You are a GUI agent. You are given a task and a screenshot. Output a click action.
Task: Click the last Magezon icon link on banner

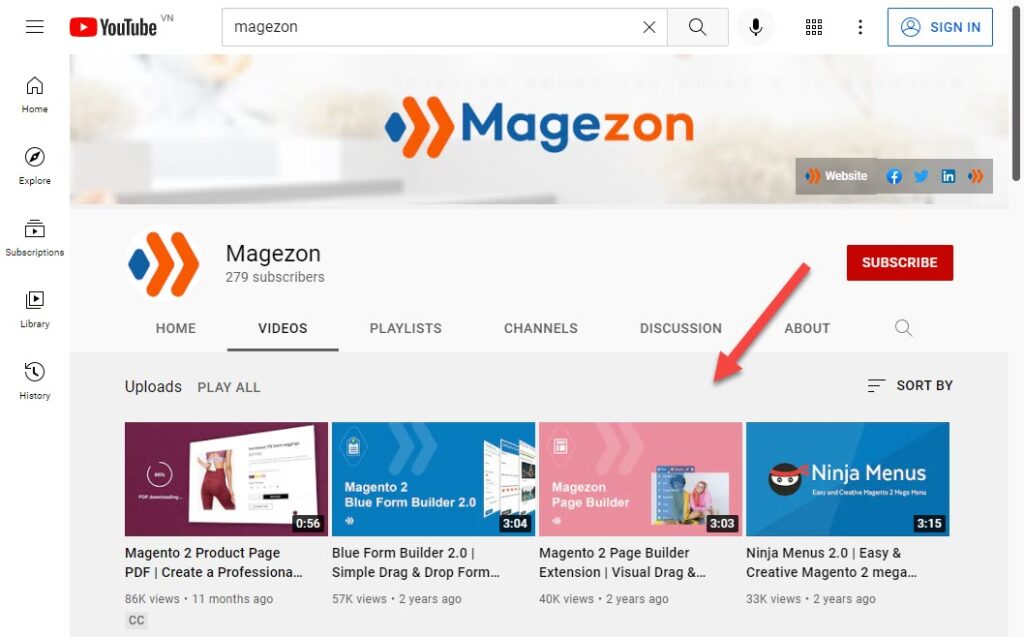(x=976, y=176)
